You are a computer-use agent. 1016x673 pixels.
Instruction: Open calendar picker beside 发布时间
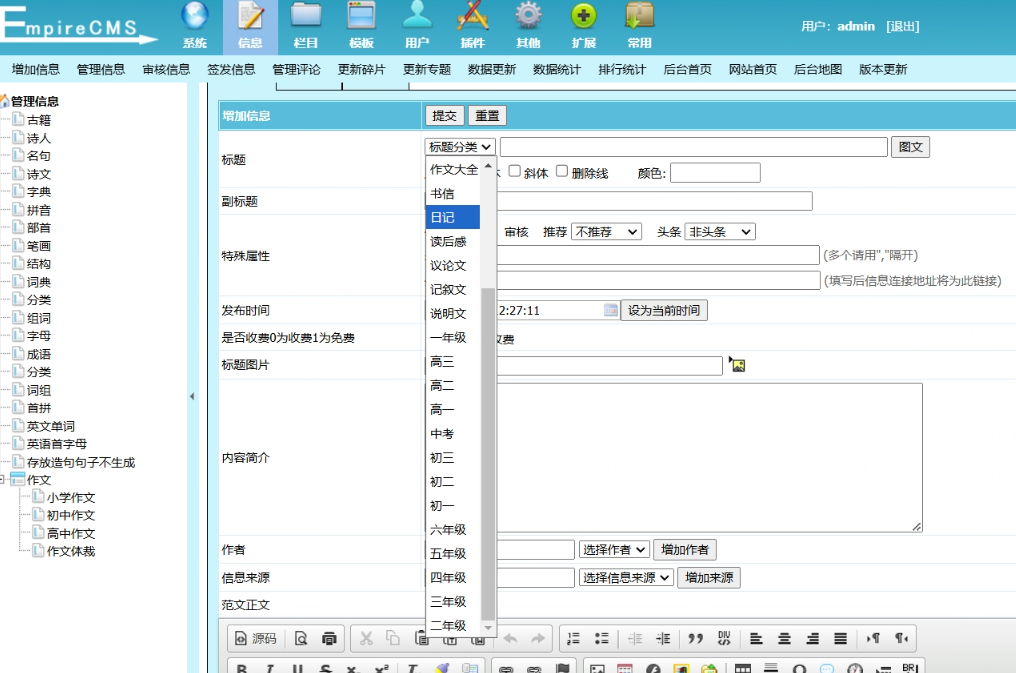click(x=610, y=310)
